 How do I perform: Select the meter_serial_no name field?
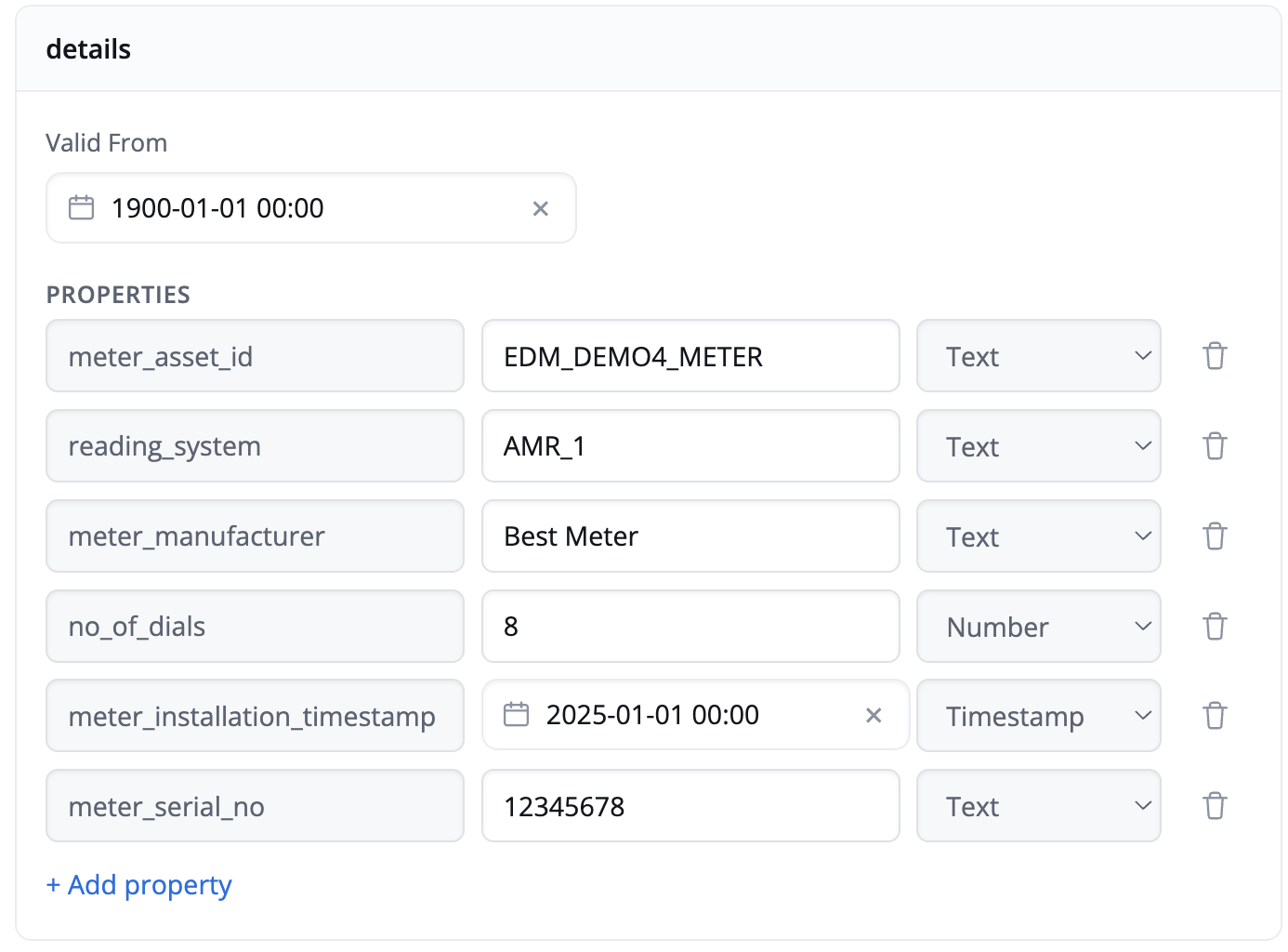255,806
